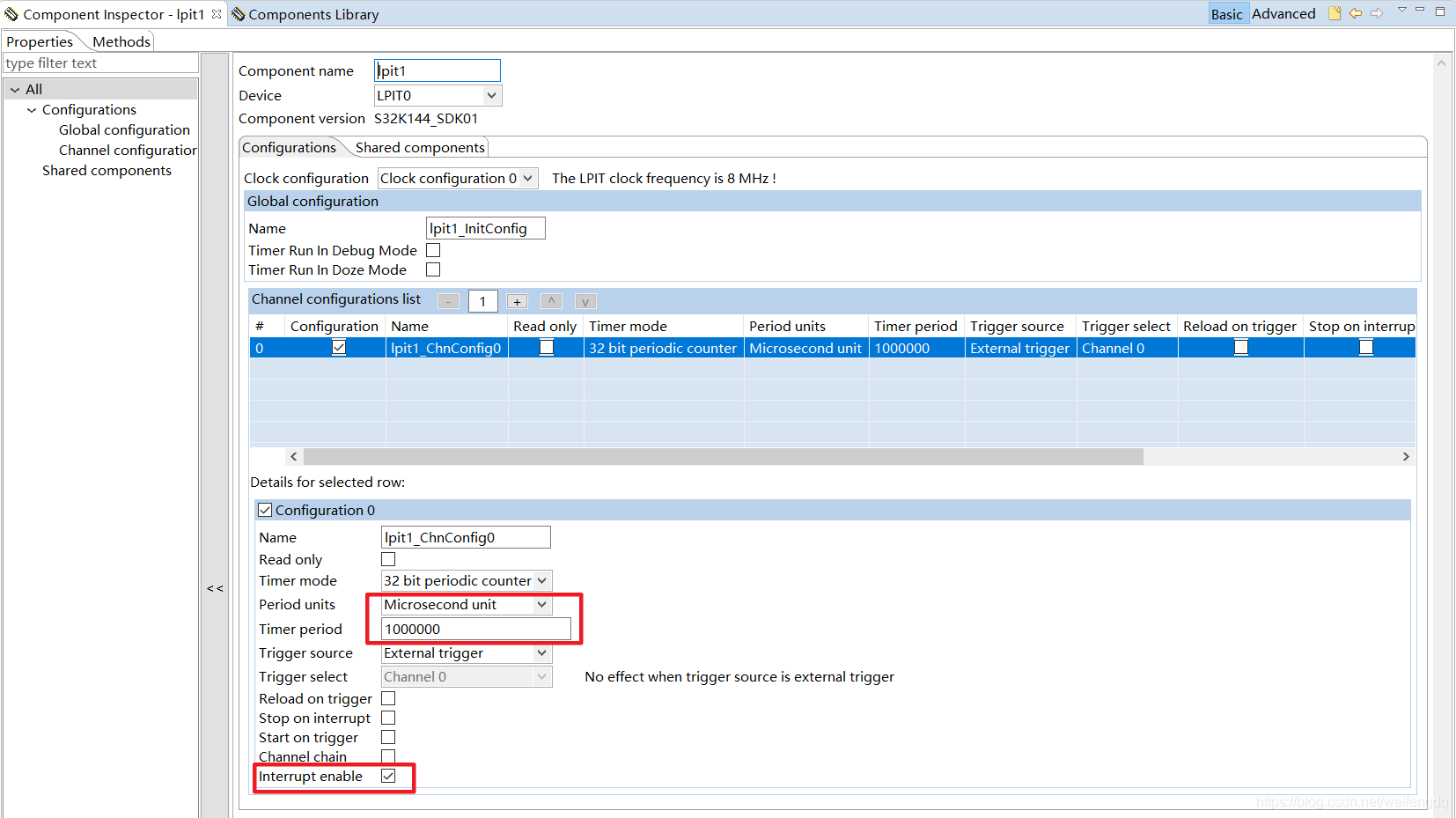Edit channel count number field

point(483,301)
